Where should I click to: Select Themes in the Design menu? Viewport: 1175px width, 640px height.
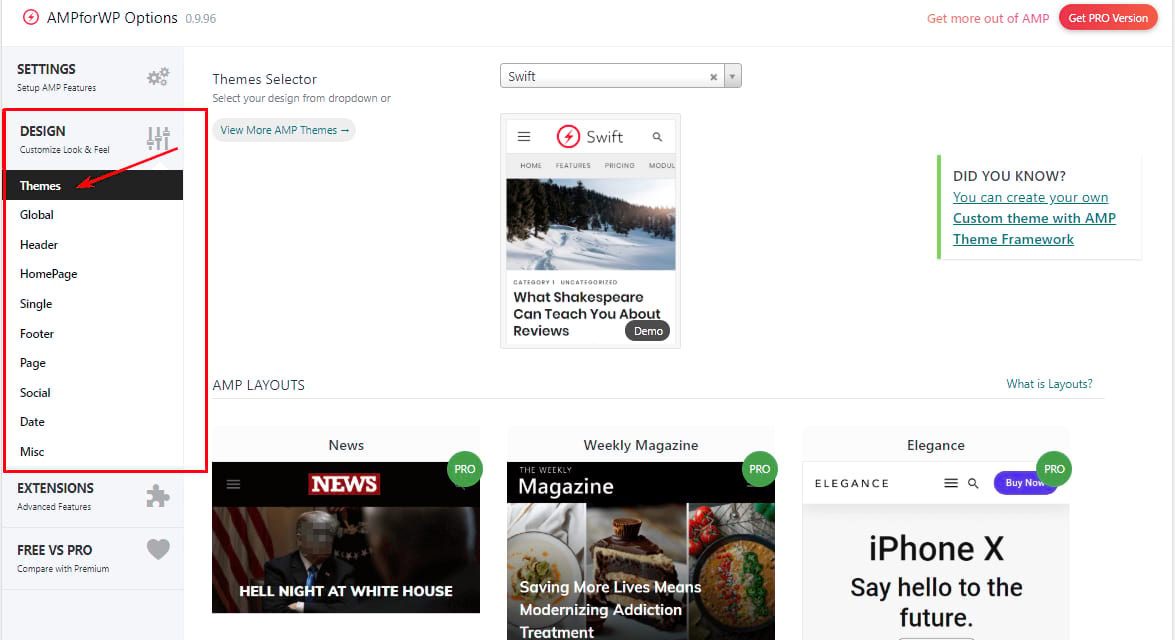(x=94, y=185)
